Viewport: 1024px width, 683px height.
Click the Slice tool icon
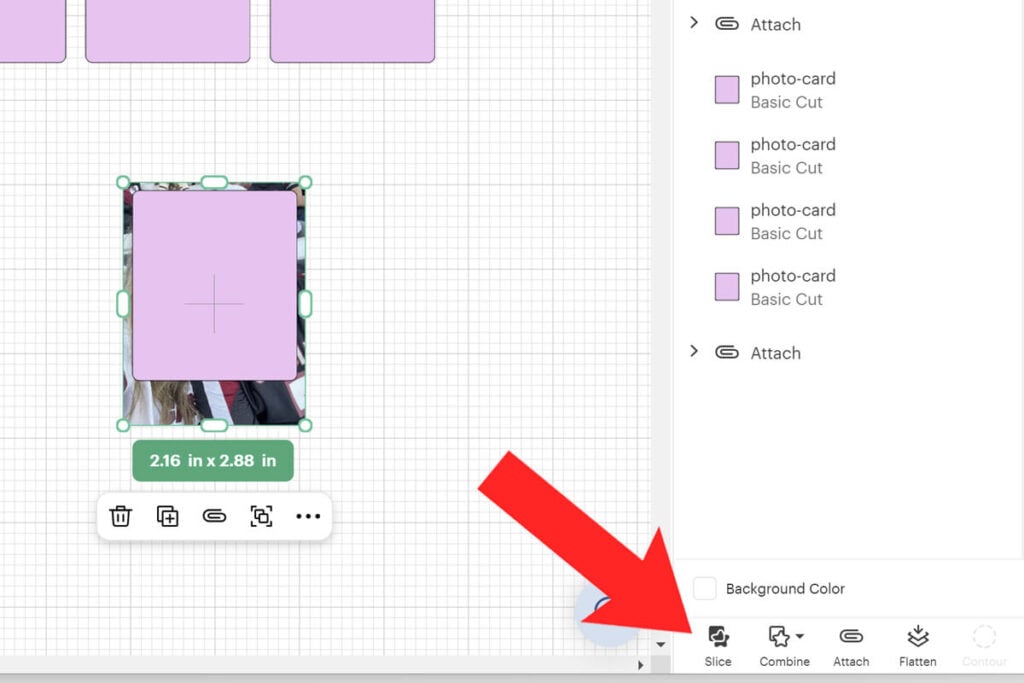tap(718, 637)
